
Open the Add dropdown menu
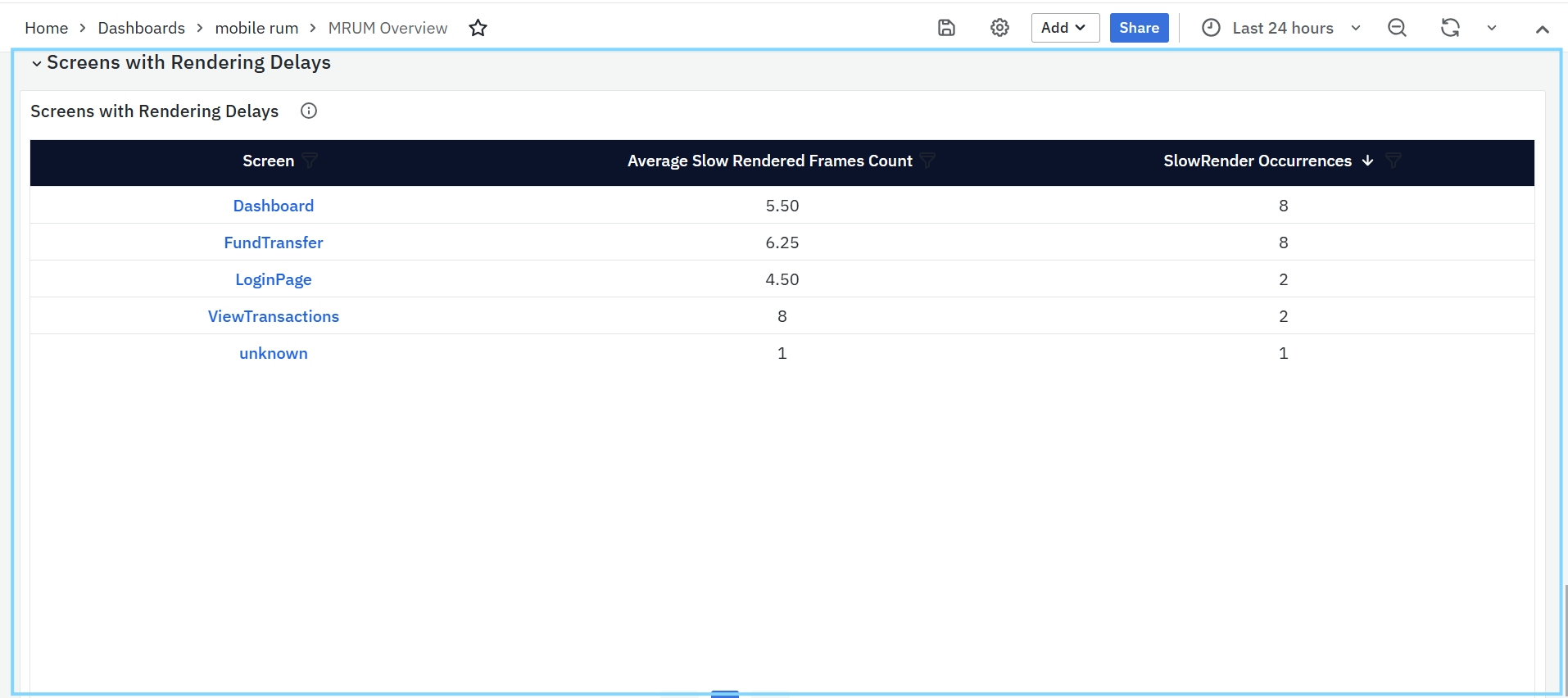1064,28
